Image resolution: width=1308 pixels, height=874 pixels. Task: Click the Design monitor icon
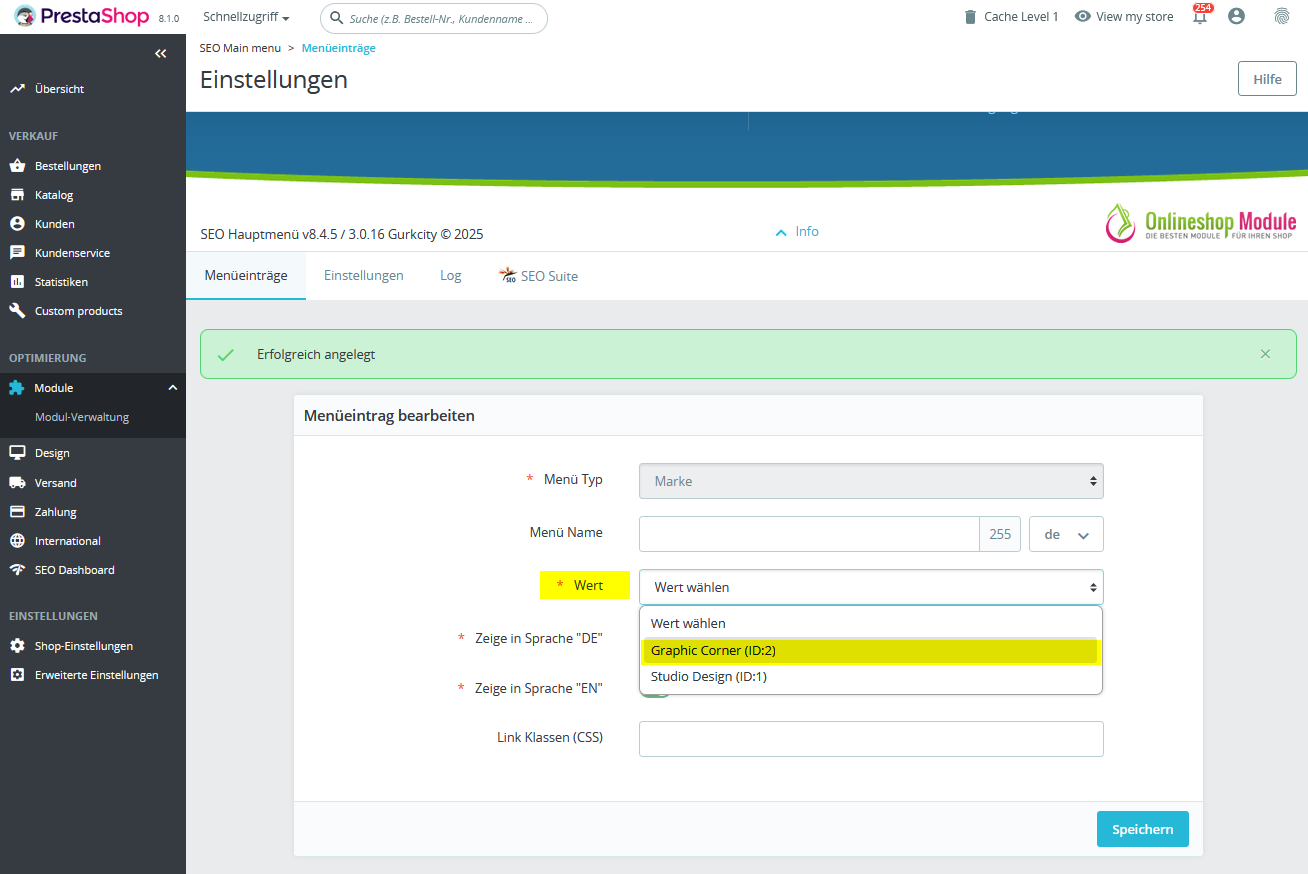pyautogui.click(x=17, y=453)
